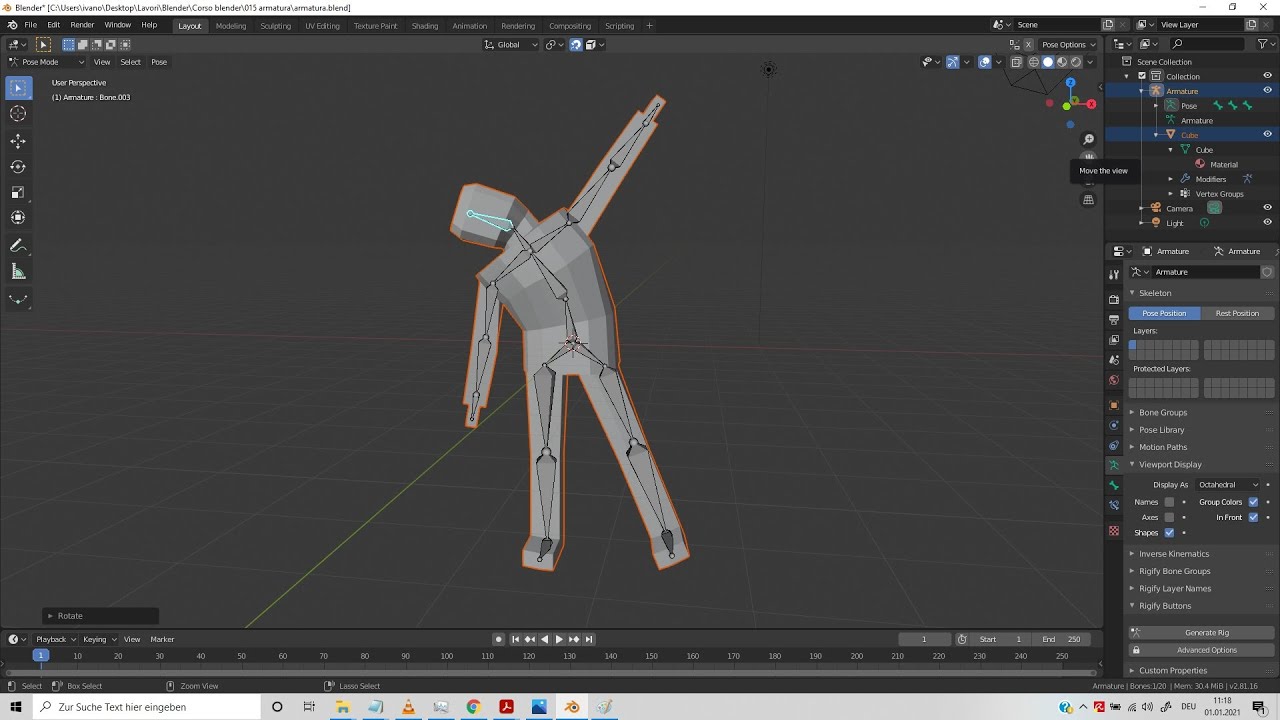The height and width of the screenshot is (720, 1280).
Task: Uncheck the In Front checkbox
Action: click(1253, 517)
